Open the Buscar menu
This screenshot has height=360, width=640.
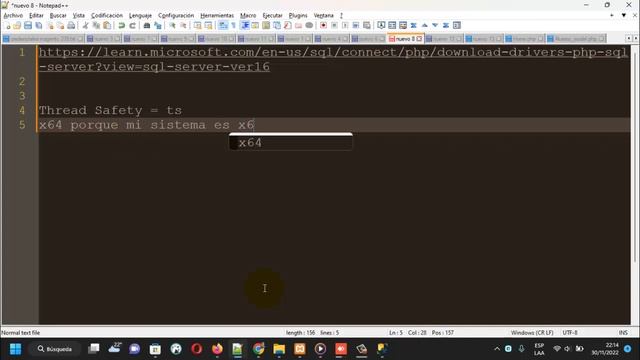pyautogui.click(x=58, y=16)
